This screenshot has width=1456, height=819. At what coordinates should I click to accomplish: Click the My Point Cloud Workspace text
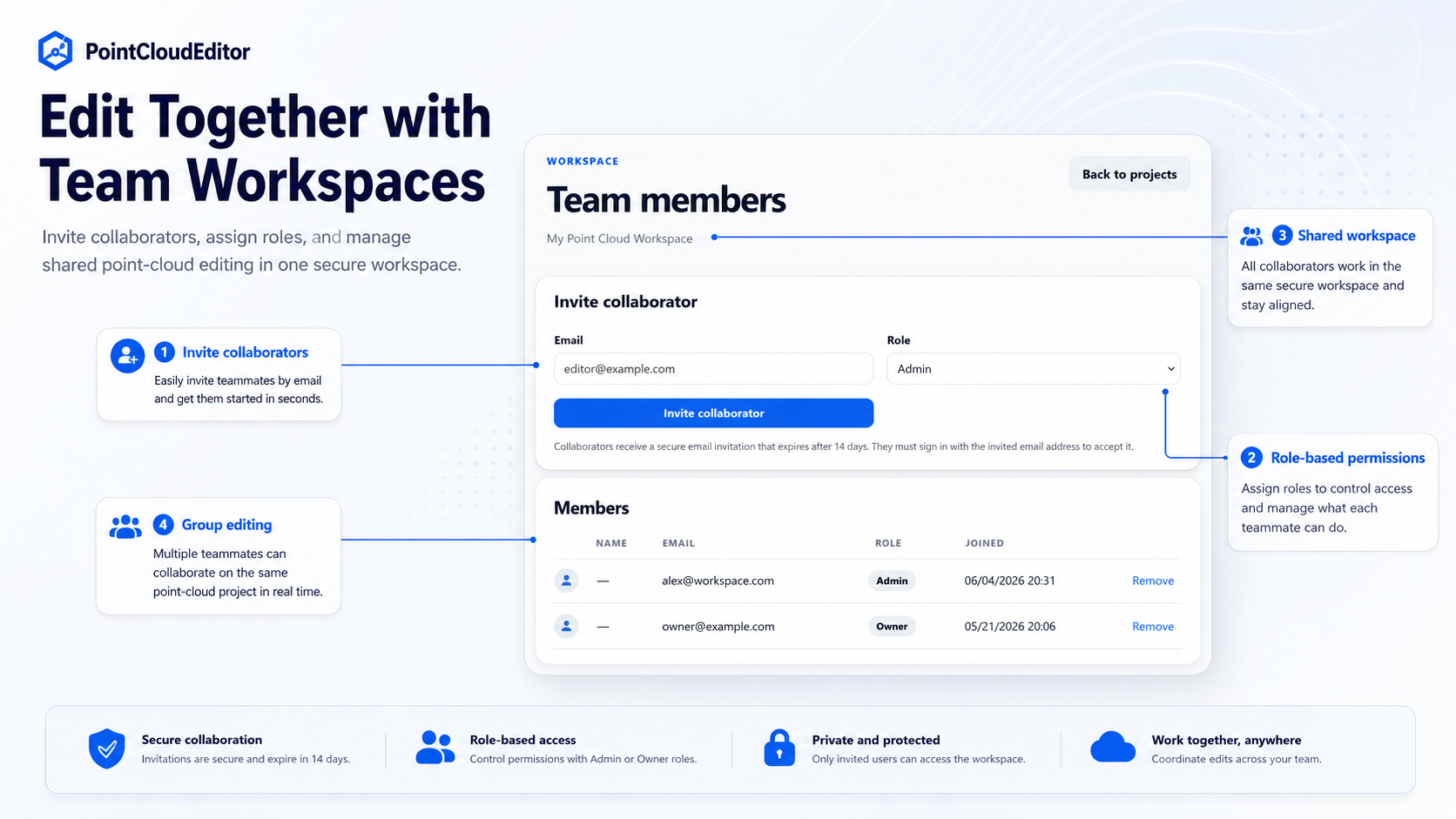[x=619, y=238]
